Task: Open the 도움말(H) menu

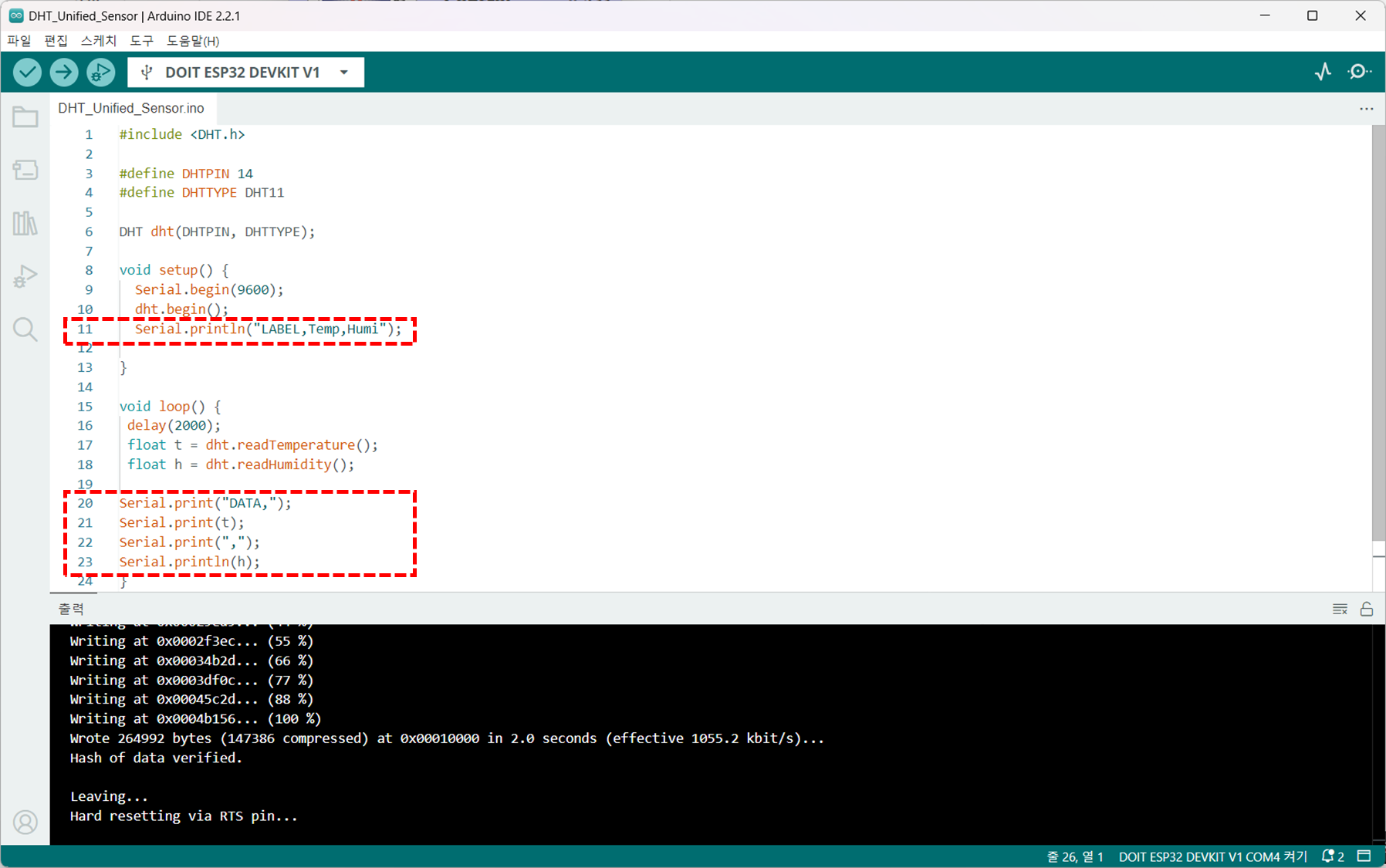Action: [x=193, y=41]
